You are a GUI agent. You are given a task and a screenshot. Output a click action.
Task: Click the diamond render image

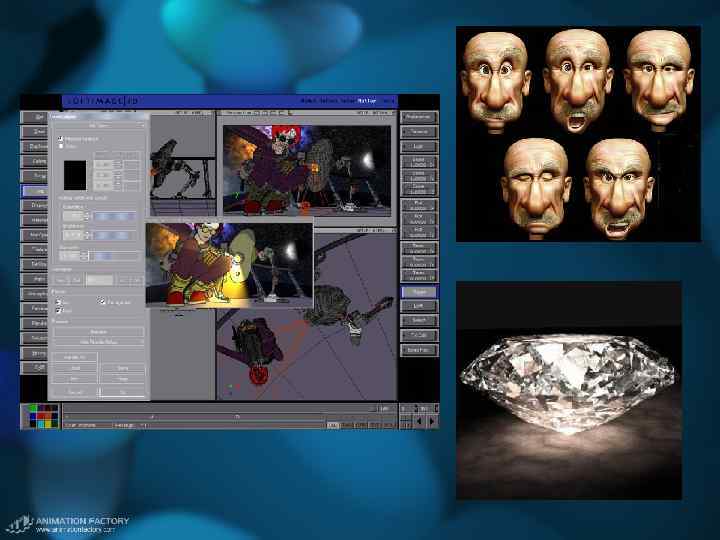coord(569,390)
